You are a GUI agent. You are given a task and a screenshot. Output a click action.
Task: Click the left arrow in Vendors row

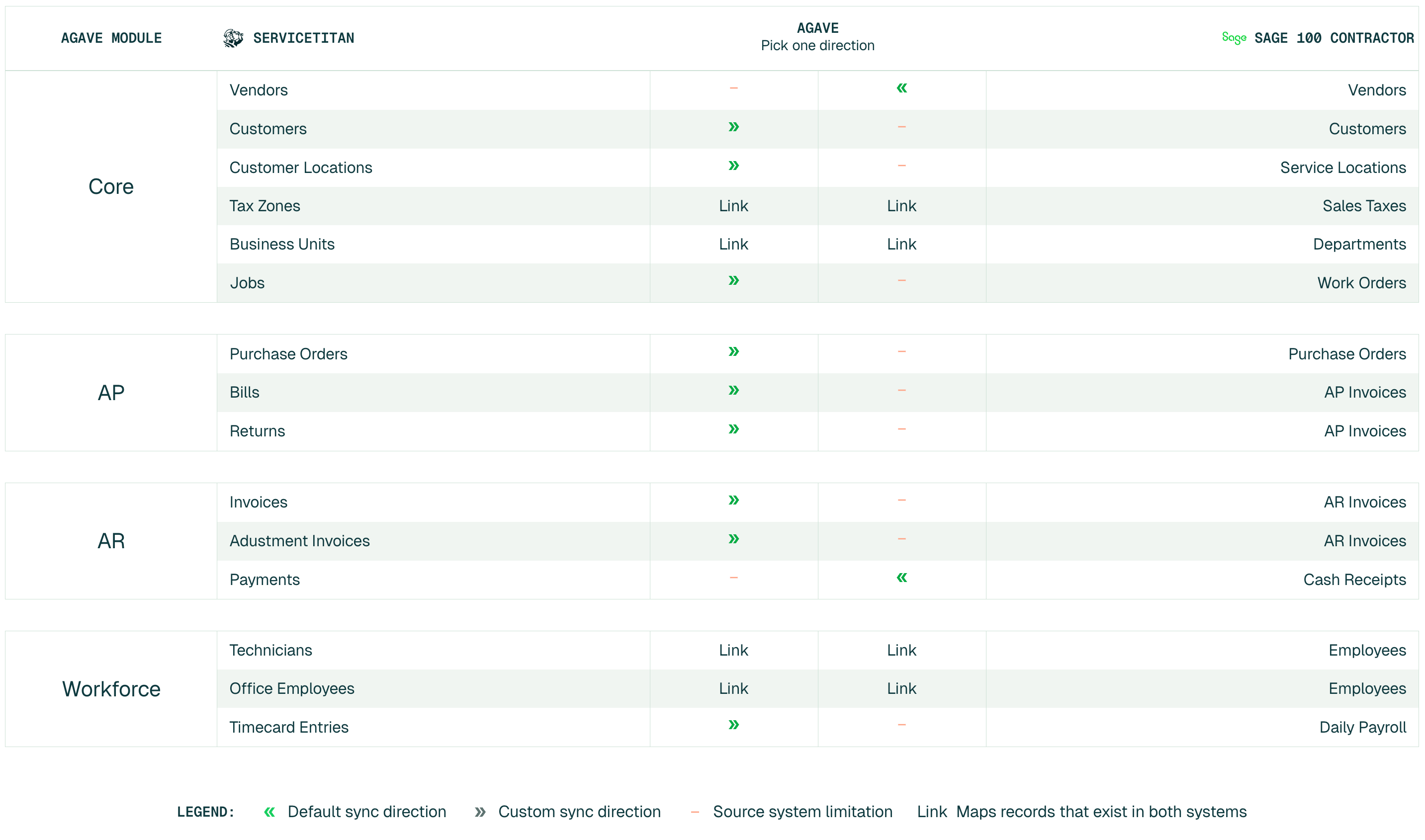pyautogui.click(x=901, y=88)
